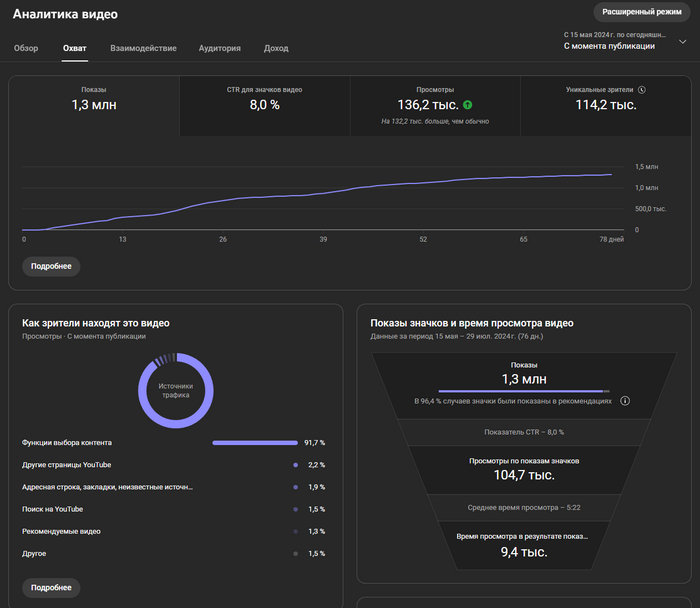Image resolution: width=700 pixels, height=608 pixels.
Task: Click the info icon in the impressions funnel
Action: 625,401
